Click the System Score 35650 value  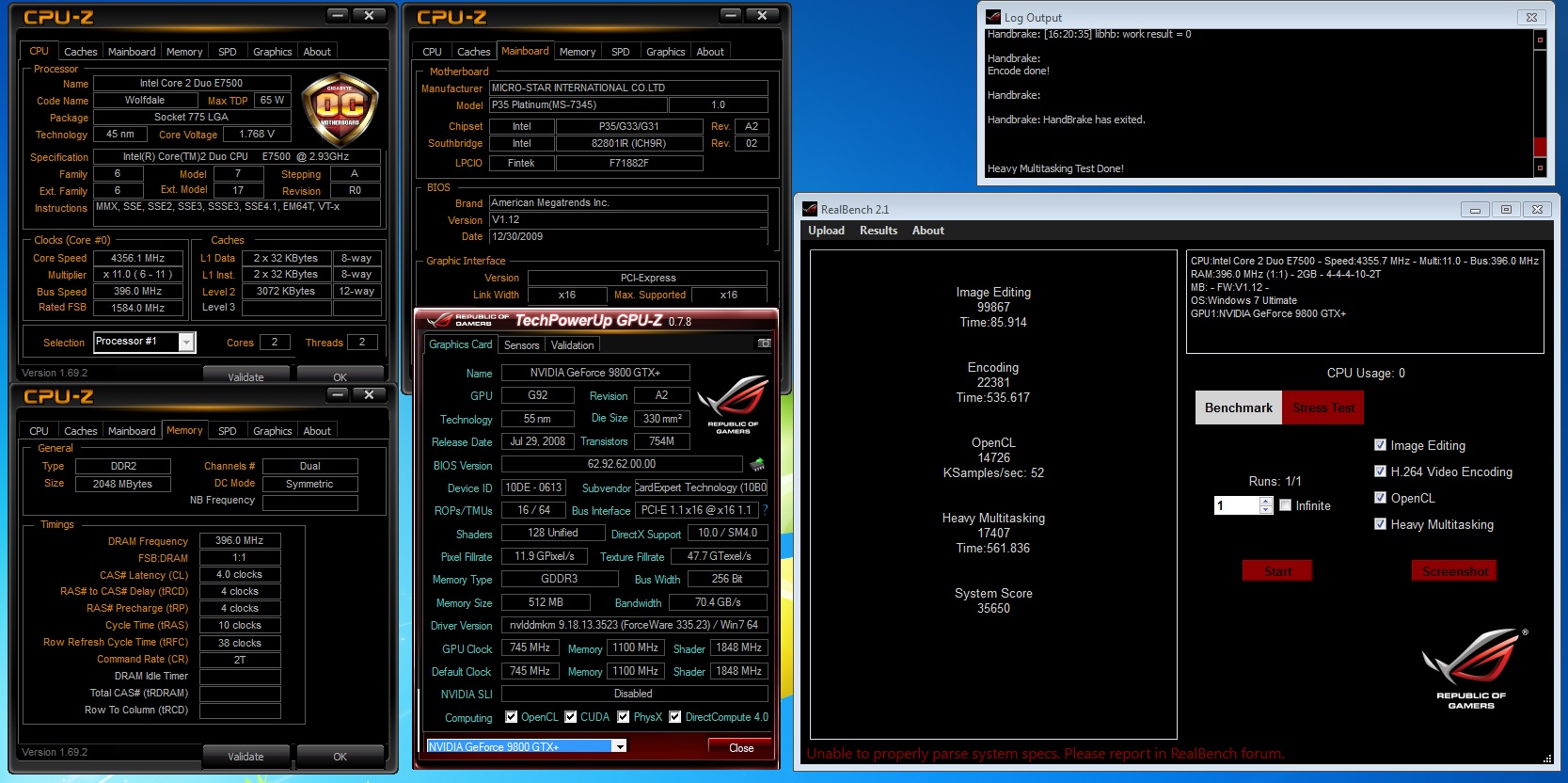[x=993, y=608]
